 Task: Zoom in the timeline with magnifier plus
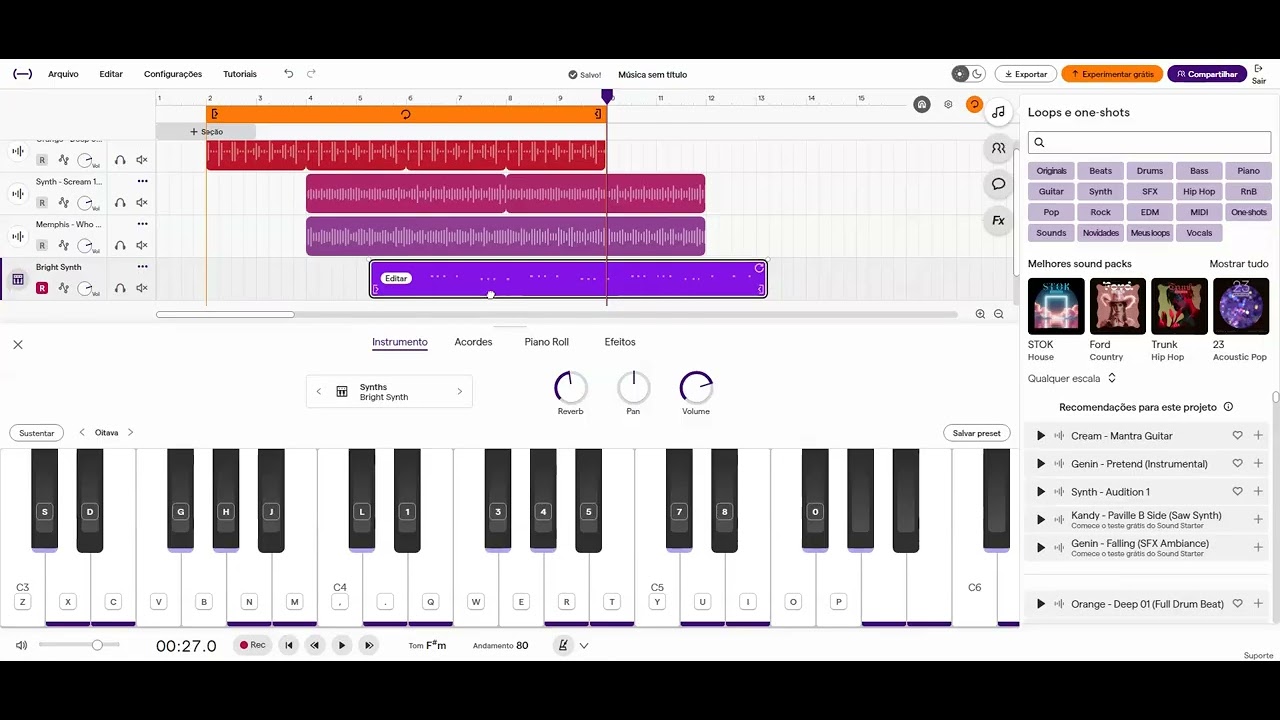pyautogui.click(x=980, y=314)
